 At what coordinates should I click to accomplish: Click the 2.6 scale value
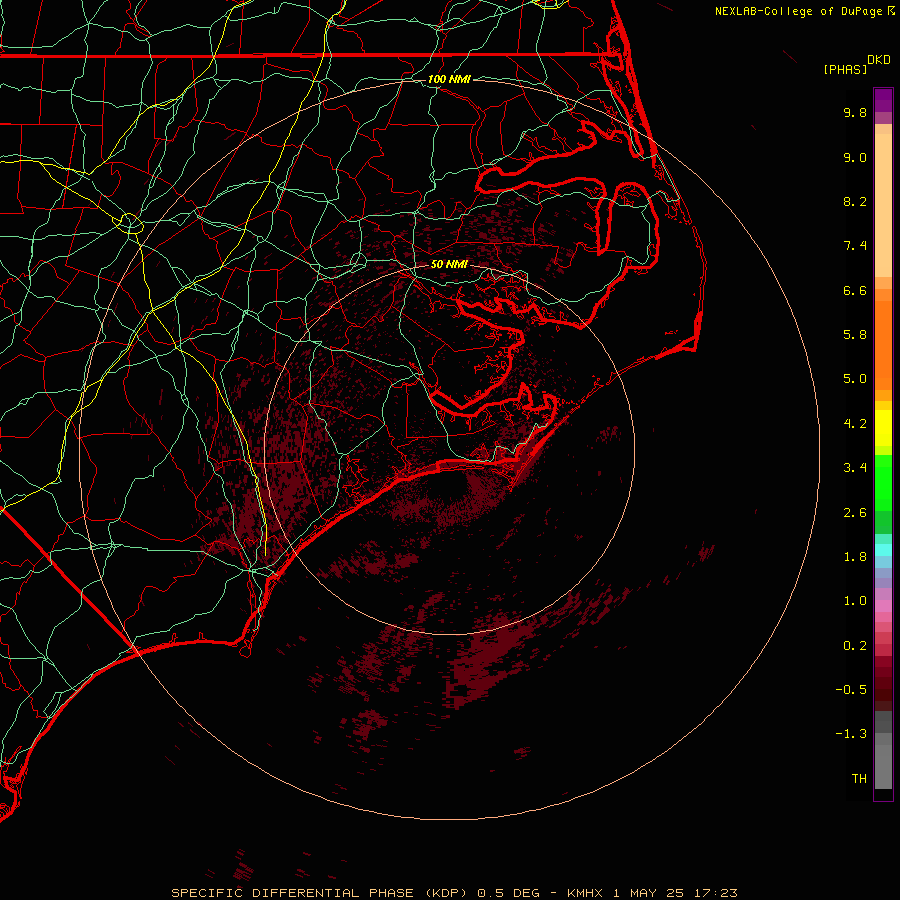point(855,513)
